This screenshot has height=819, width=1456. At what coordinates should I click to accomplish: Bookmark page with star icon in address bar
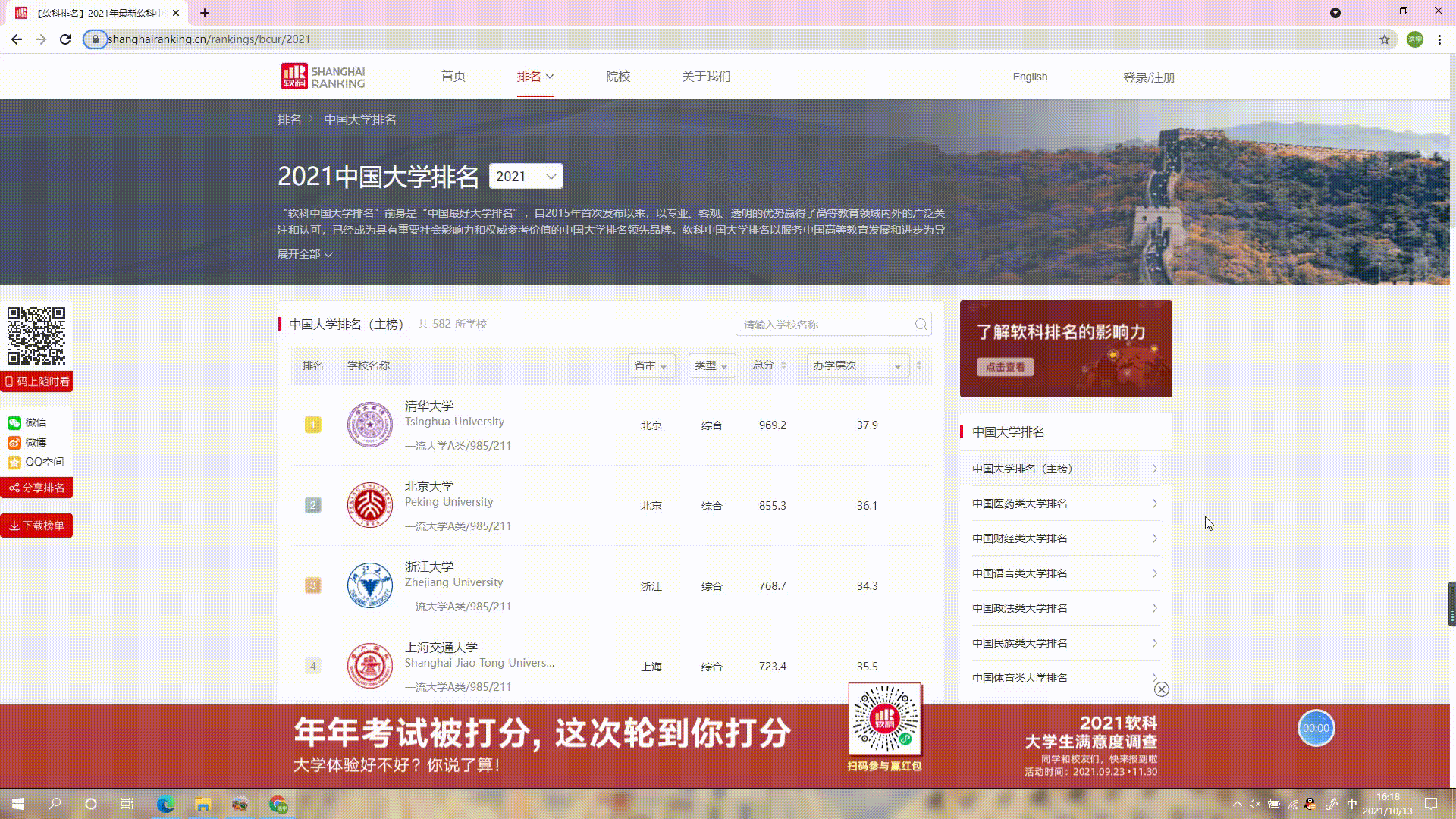1384,39
